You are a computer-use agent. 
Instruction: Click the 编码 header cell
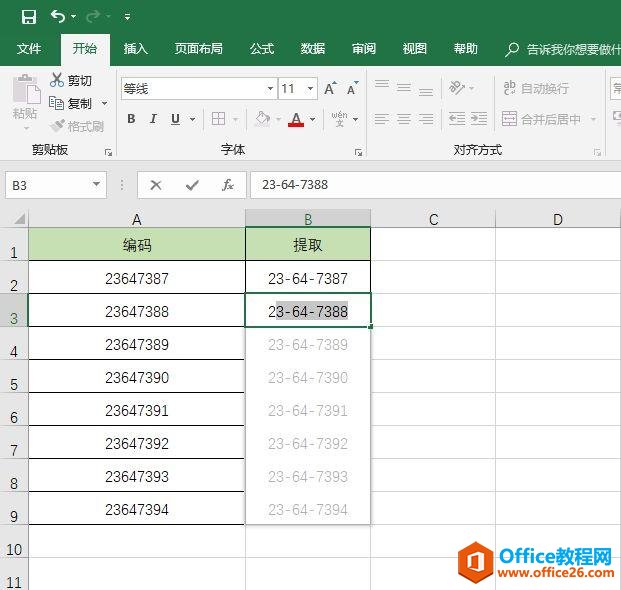[x=137, y=245]
